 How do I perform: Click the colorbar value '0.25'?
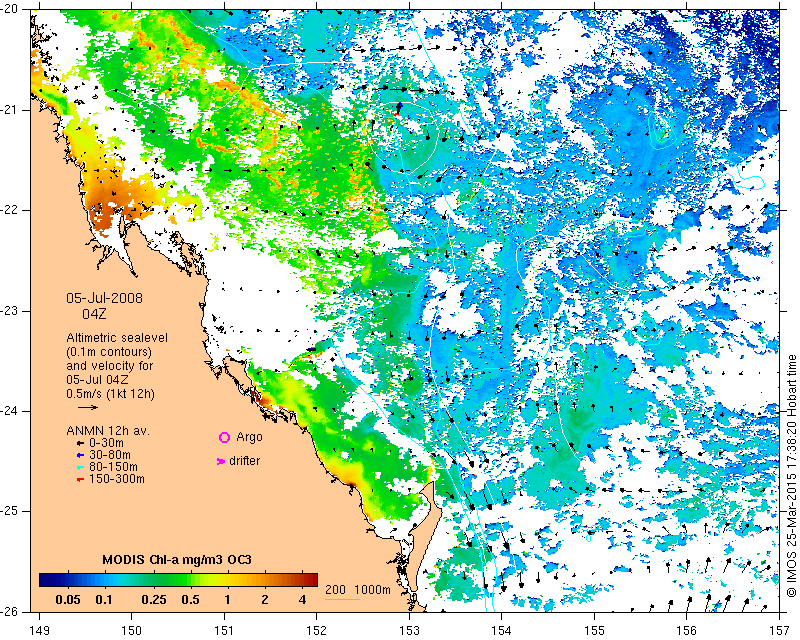click(x=154, y=600)
